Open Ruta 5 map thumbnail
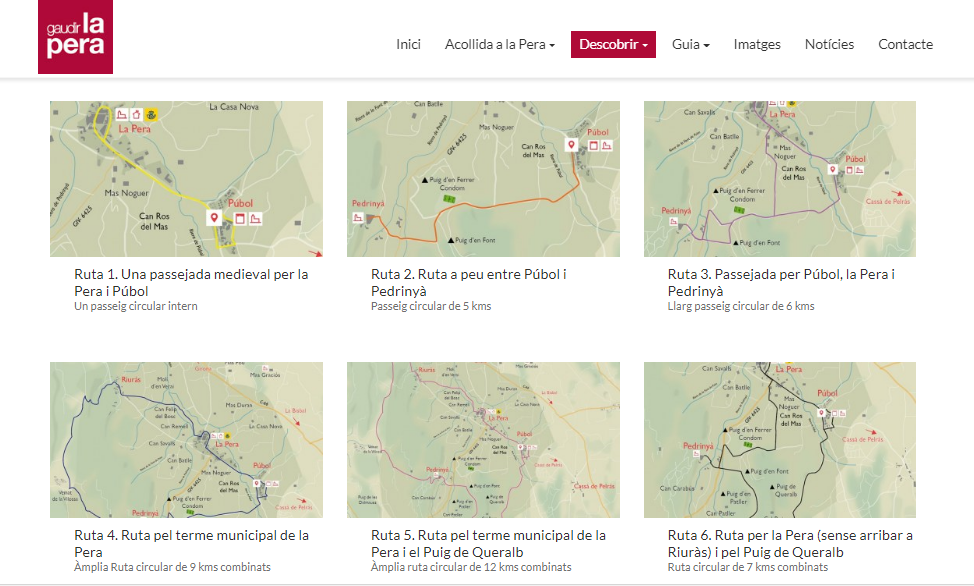This screenshot has height=586, width=974. pos(483,439)
